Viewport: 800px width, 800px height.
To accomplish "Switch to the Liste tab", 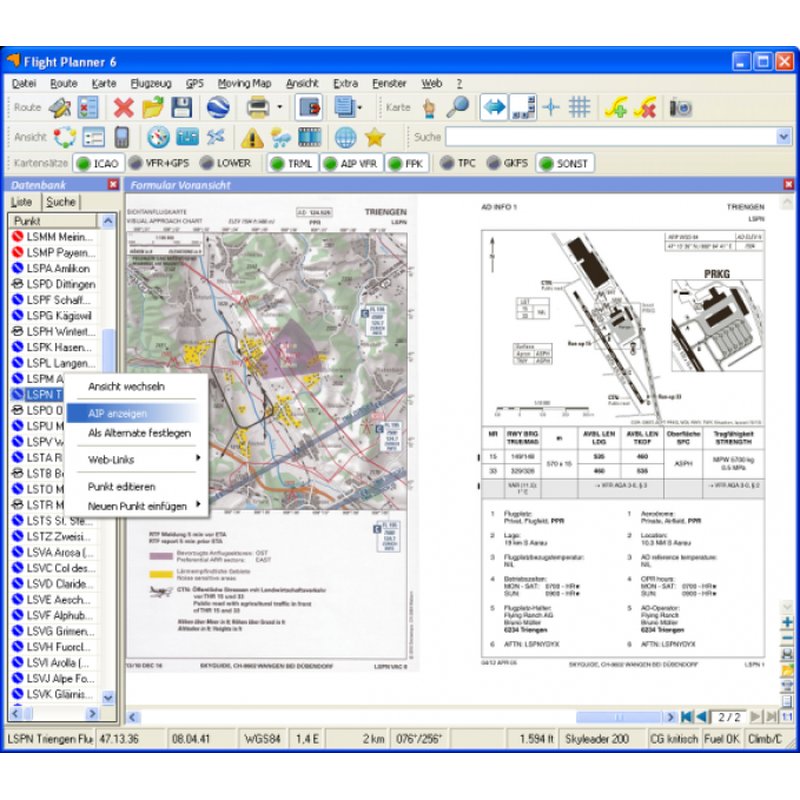I will (x=21, y=202).
